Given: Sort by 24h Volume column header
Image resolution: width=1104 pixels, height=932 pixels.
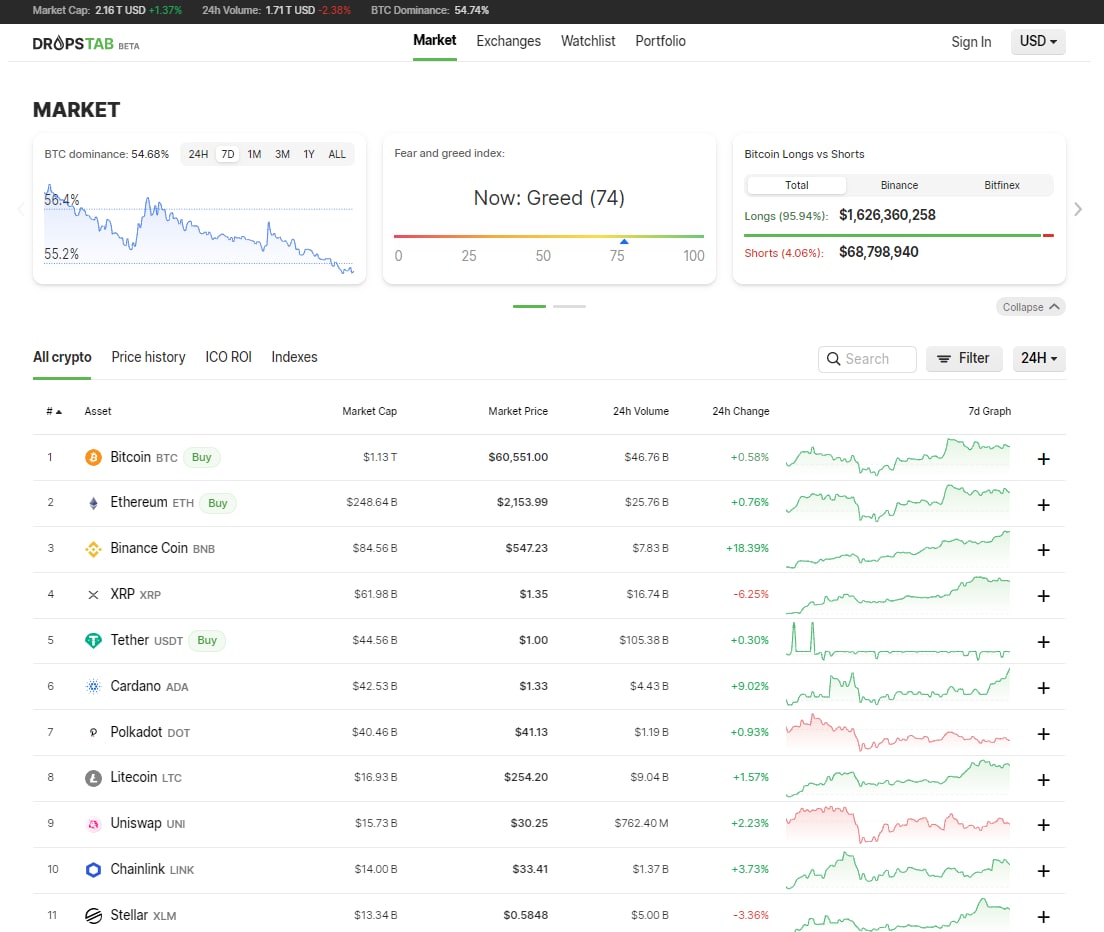Looking at the screenshot, I should click(640, 411).
